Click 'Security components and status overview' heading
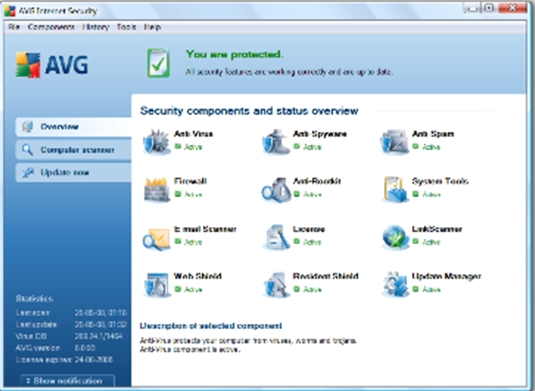 [x=249, y=111]
